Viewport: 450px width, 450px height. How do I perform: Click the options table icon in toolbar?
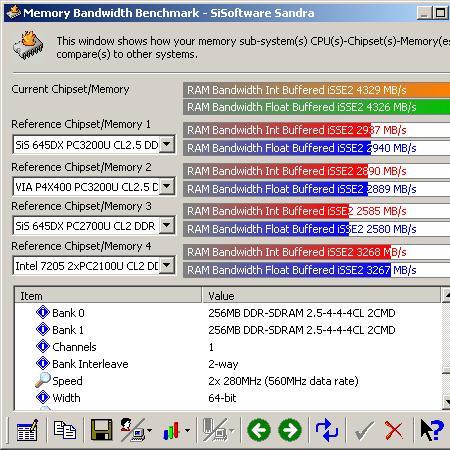click(27, 430)
